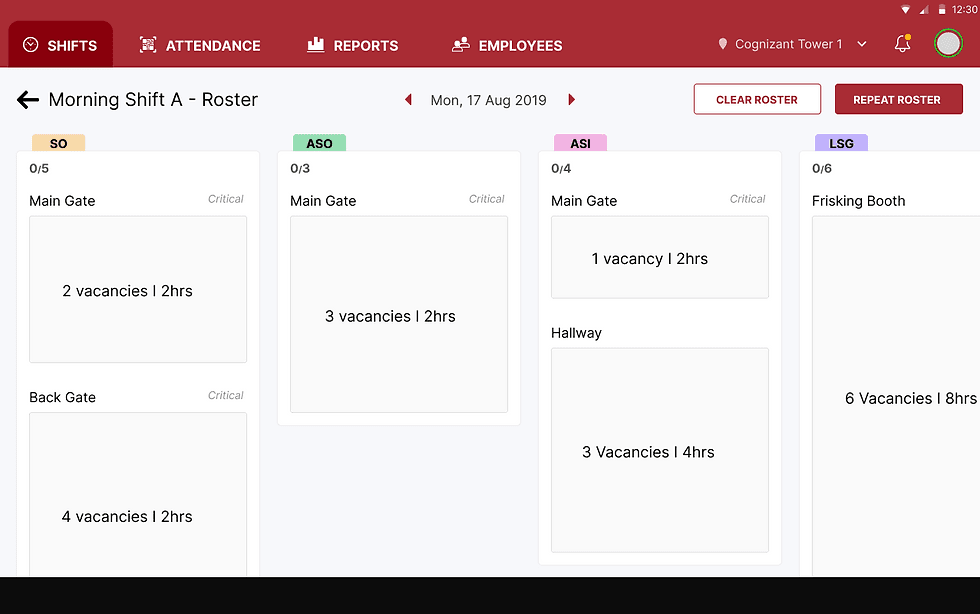Open ASO Main Gate 3 vacancies slot
The height and width of the screenshot is (614, 980).
click(x=399, y=315)
